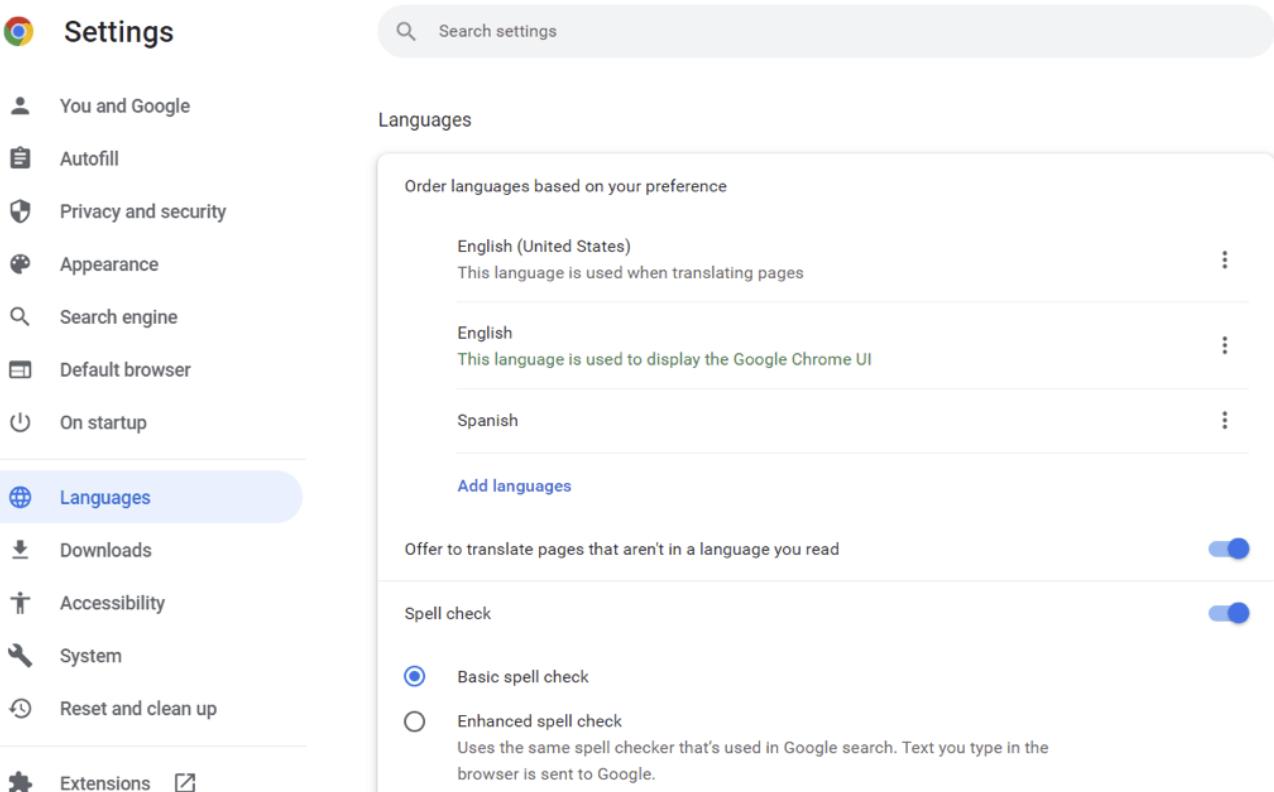The height and width of the screenshot is (792, 1274).
Task: Click the Downloads arrow icon
Action: tap(23, 549)
